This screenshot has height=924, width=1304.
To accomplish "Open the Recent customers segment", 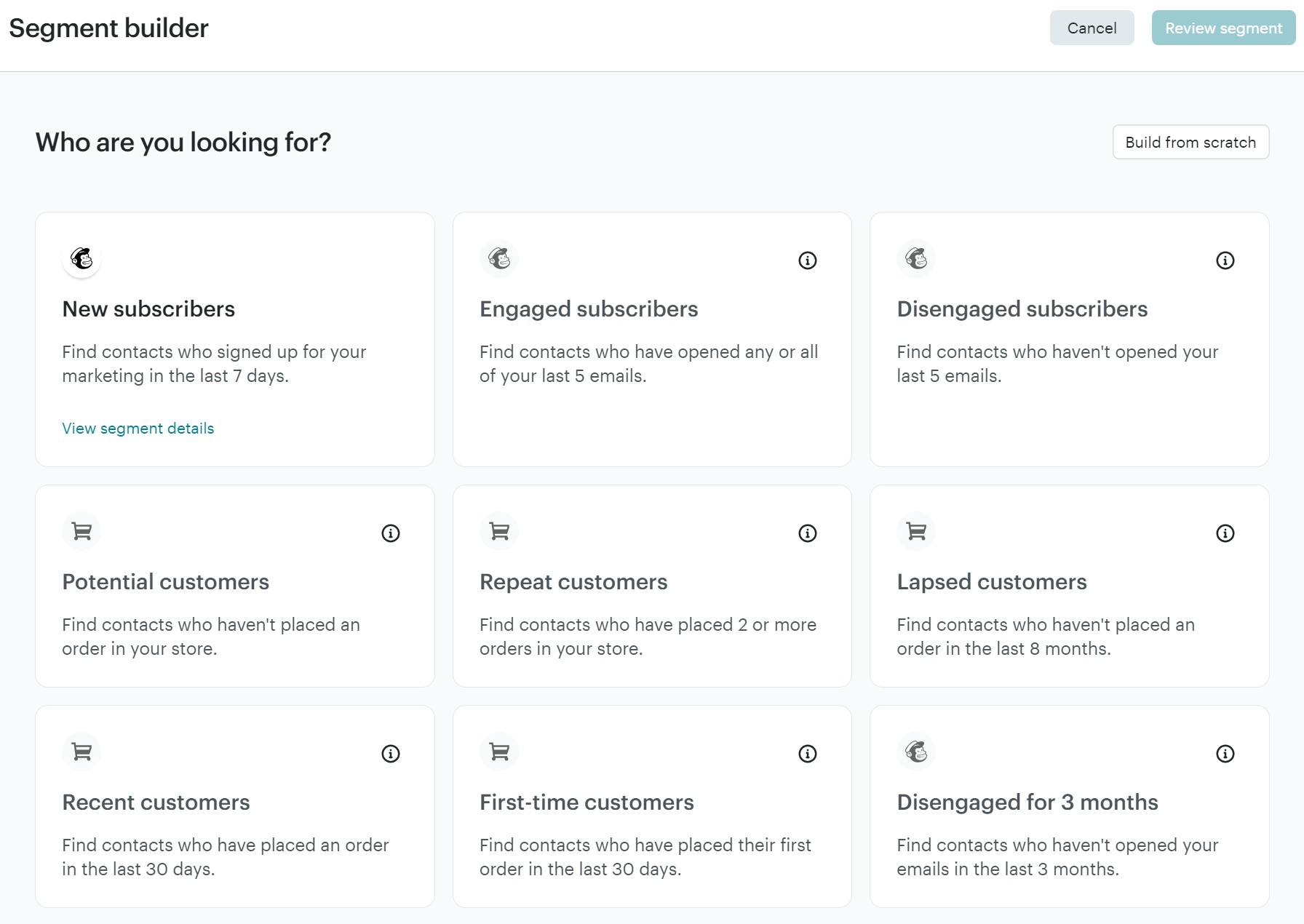I will (x=234, y=805).
